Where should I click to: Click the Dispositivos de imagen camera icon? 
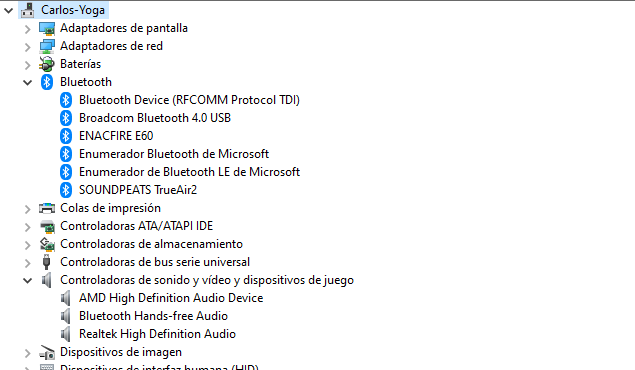[47, 352]
